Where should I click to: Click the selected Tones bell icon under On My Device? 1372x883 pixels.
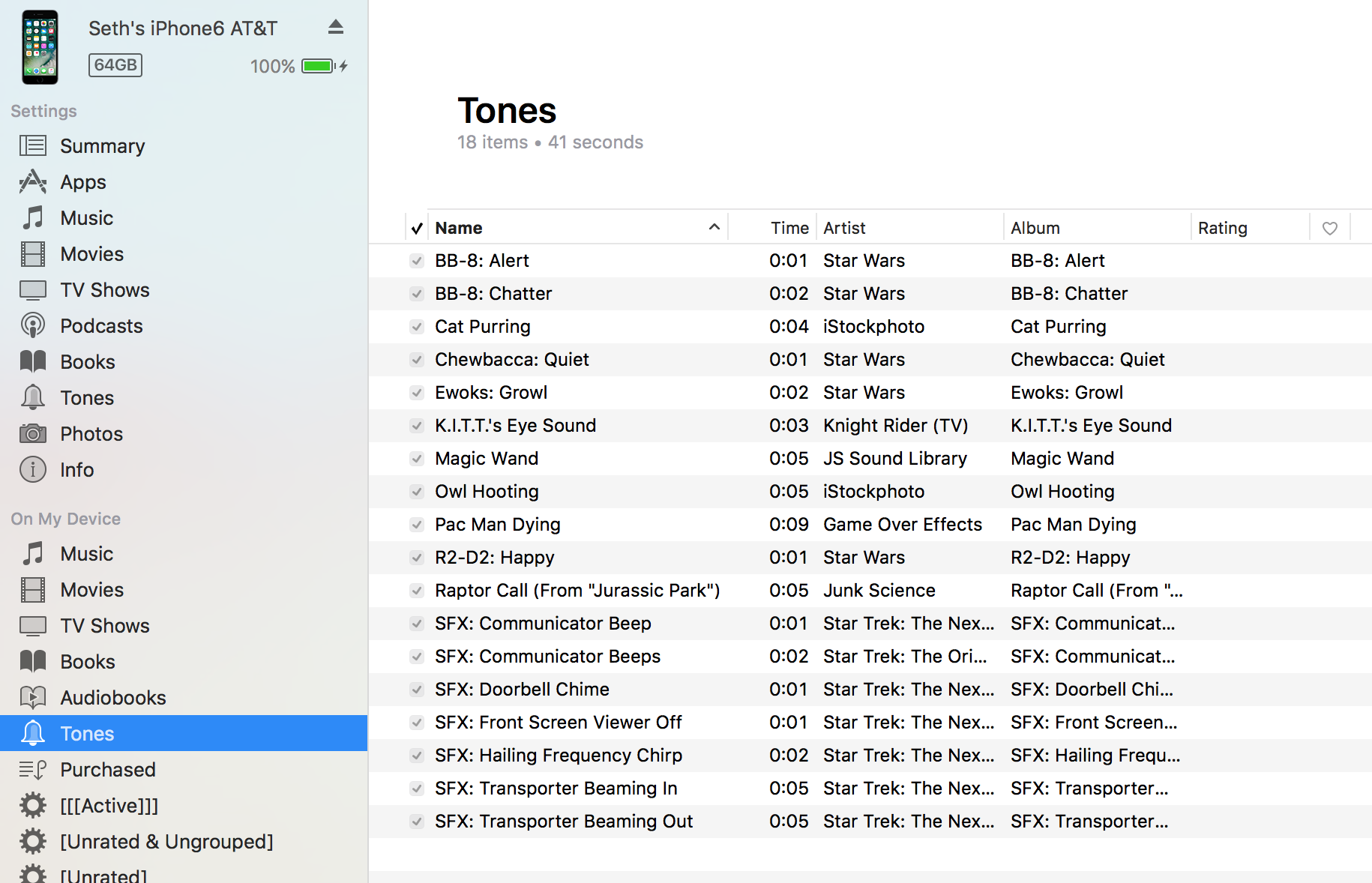click(x=33, y=733)
